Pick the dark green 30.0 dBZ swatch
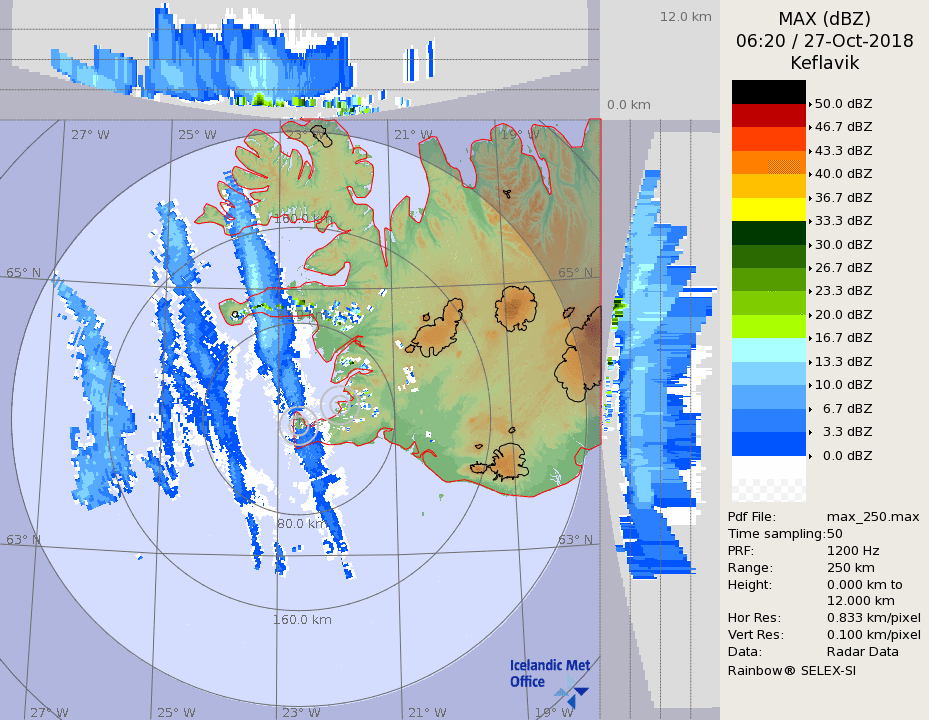 (768, 232)
